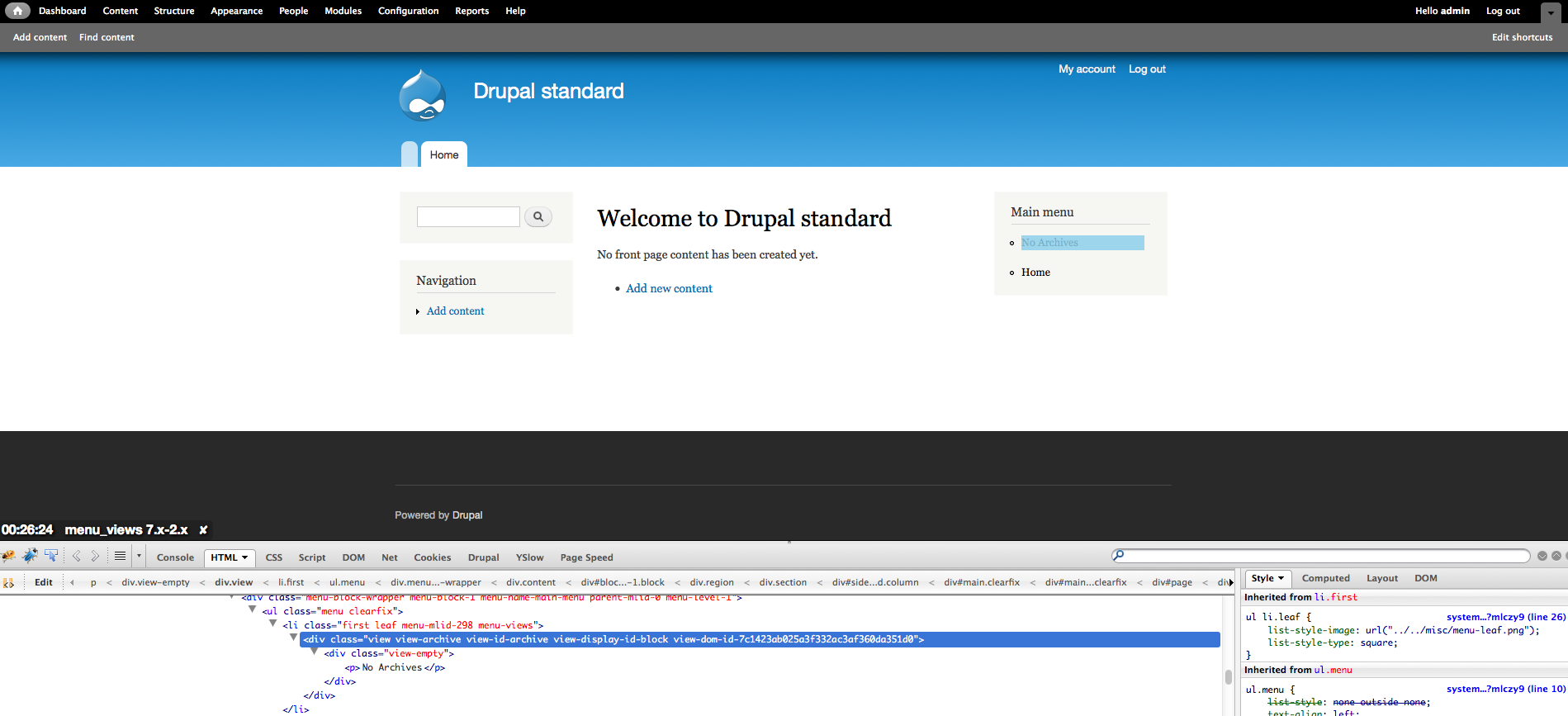The width and height of the screenshot is (1568, 716).
Task: Activate the inspect element pointer tool
Action: coord(51,556)
